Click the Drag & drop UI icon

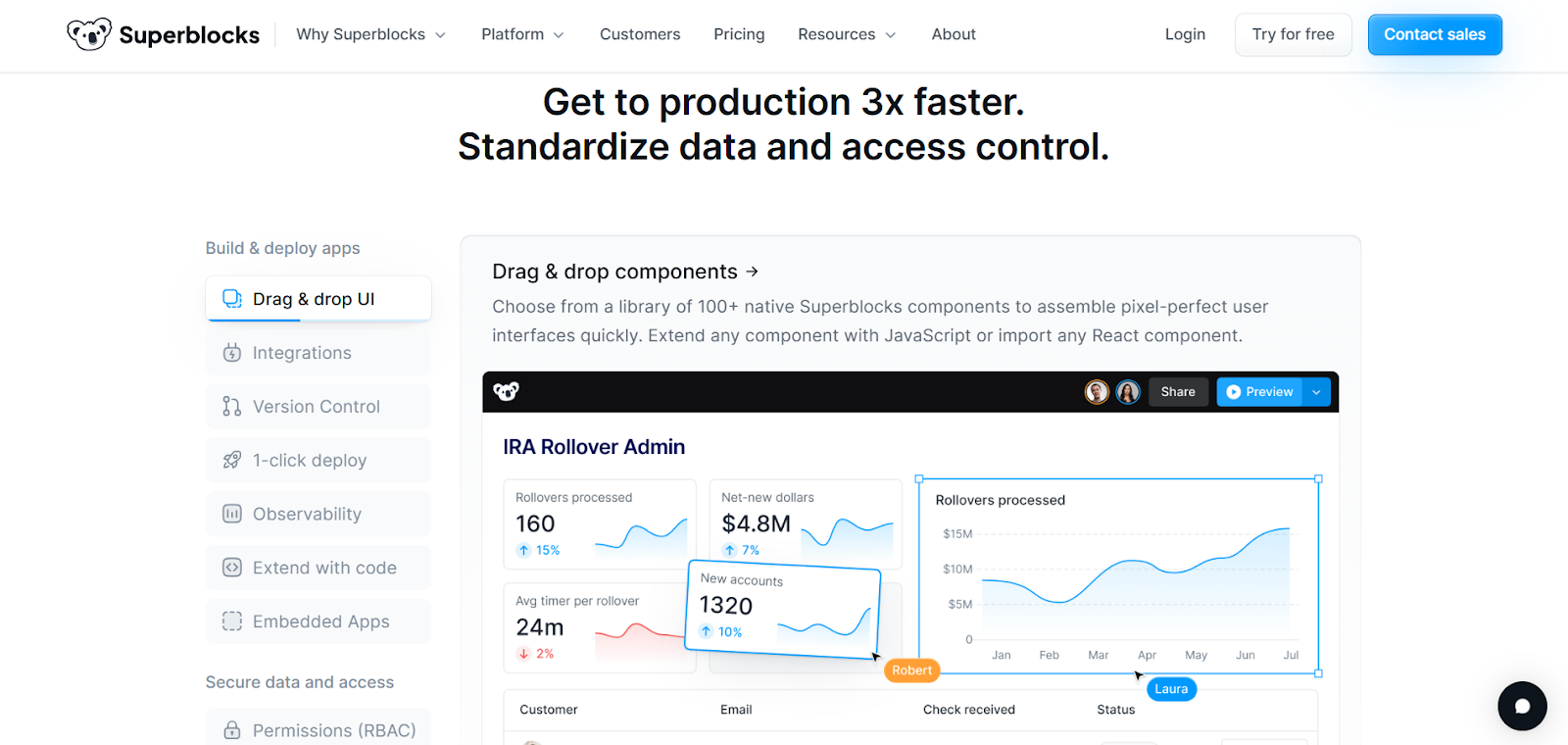[x=232, y=299]
